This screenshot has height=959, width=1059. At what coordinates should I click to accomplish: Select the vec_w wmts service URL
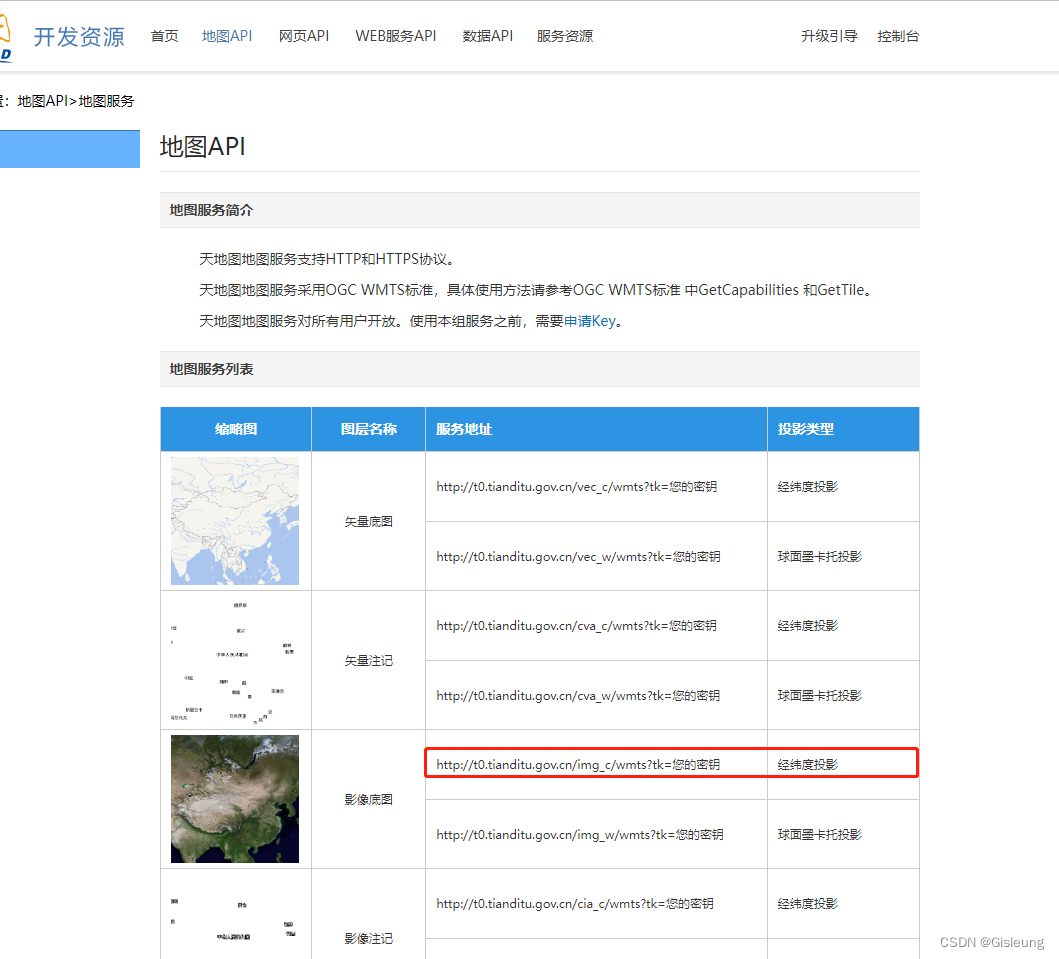click(578, 556)
